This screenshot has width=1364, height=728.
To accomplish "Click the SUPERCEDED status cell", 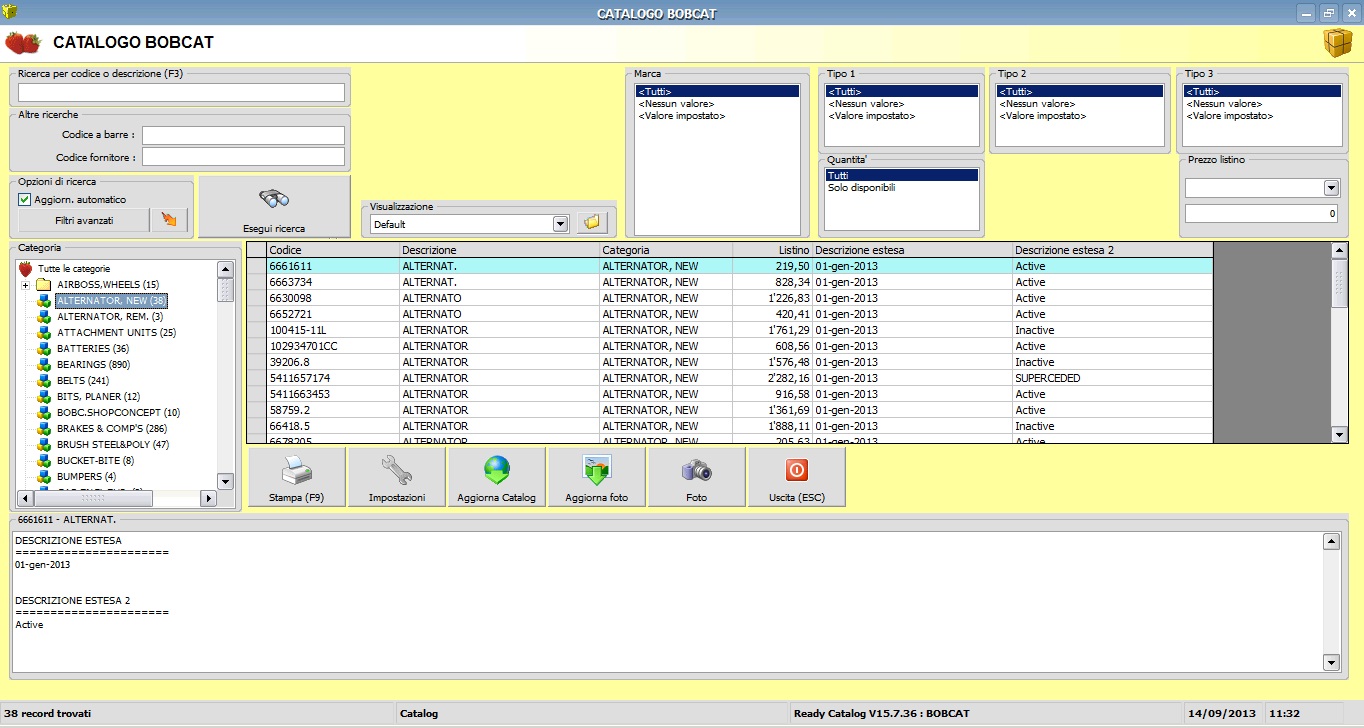I will click(1112, 378).
